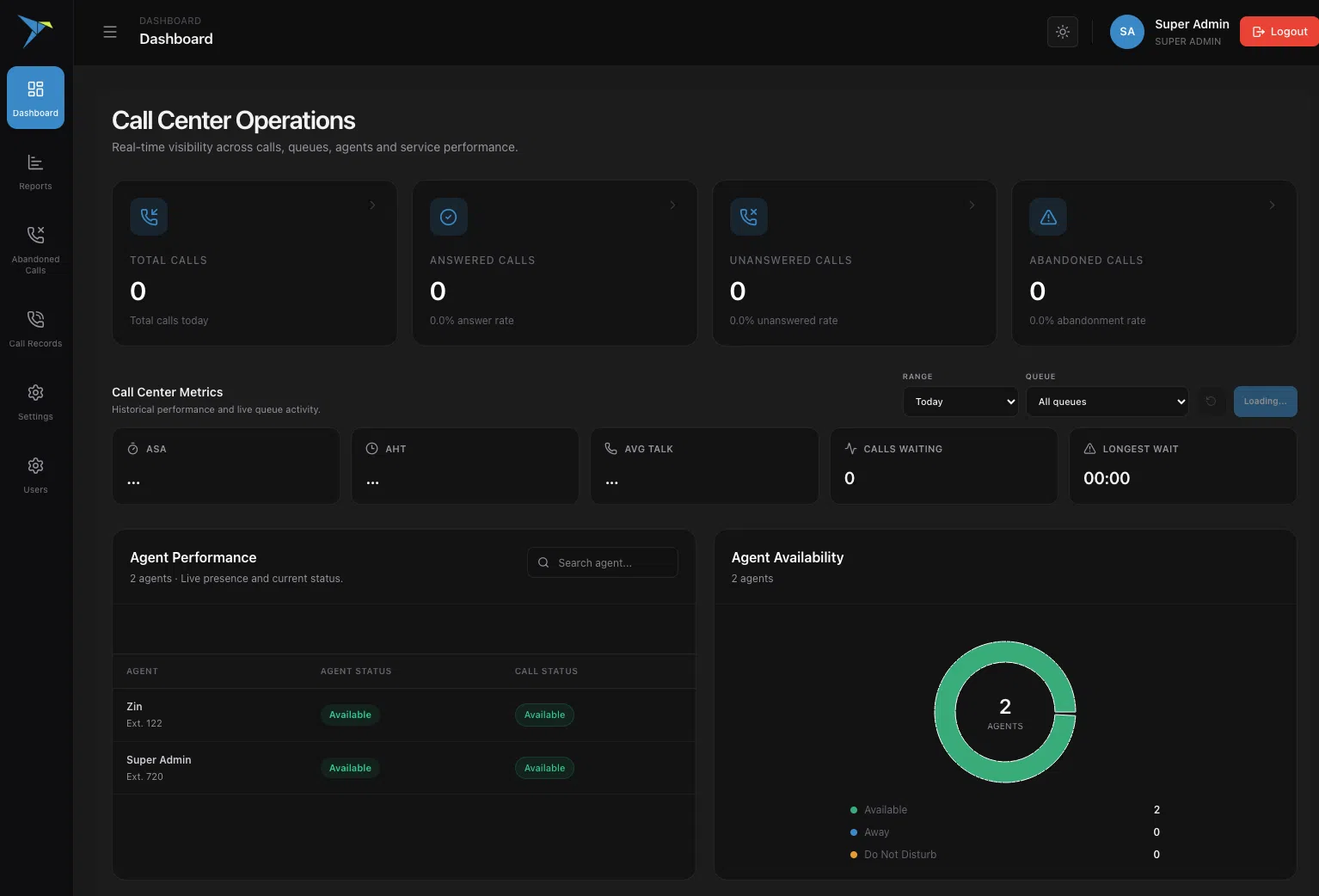Click the Ext. 720 extension text
Screen dimensions: 1319x896
coord(144,776)
